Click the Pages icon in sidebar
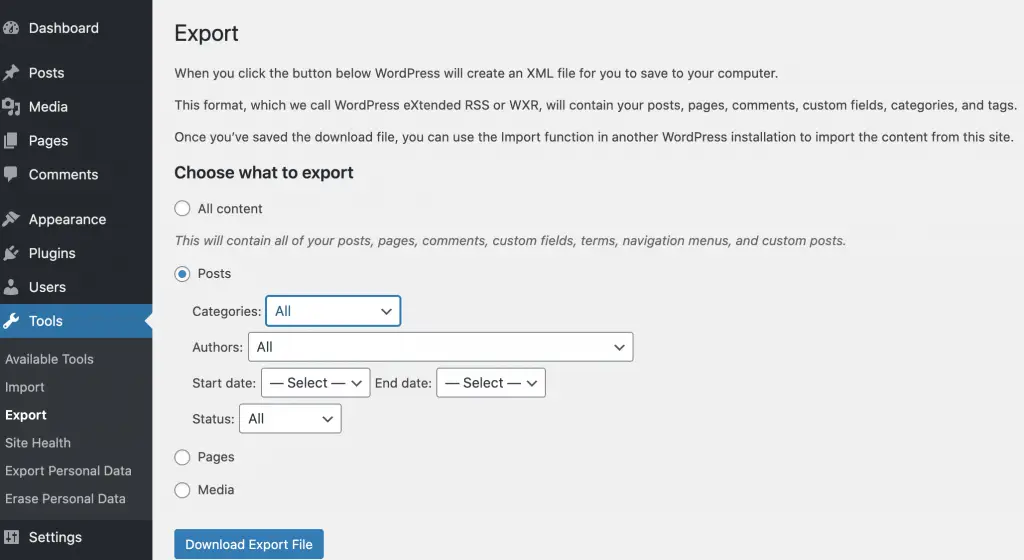The height and width of the screenshot is (560, 1024). pyautogui.click(x=11, y=141)
